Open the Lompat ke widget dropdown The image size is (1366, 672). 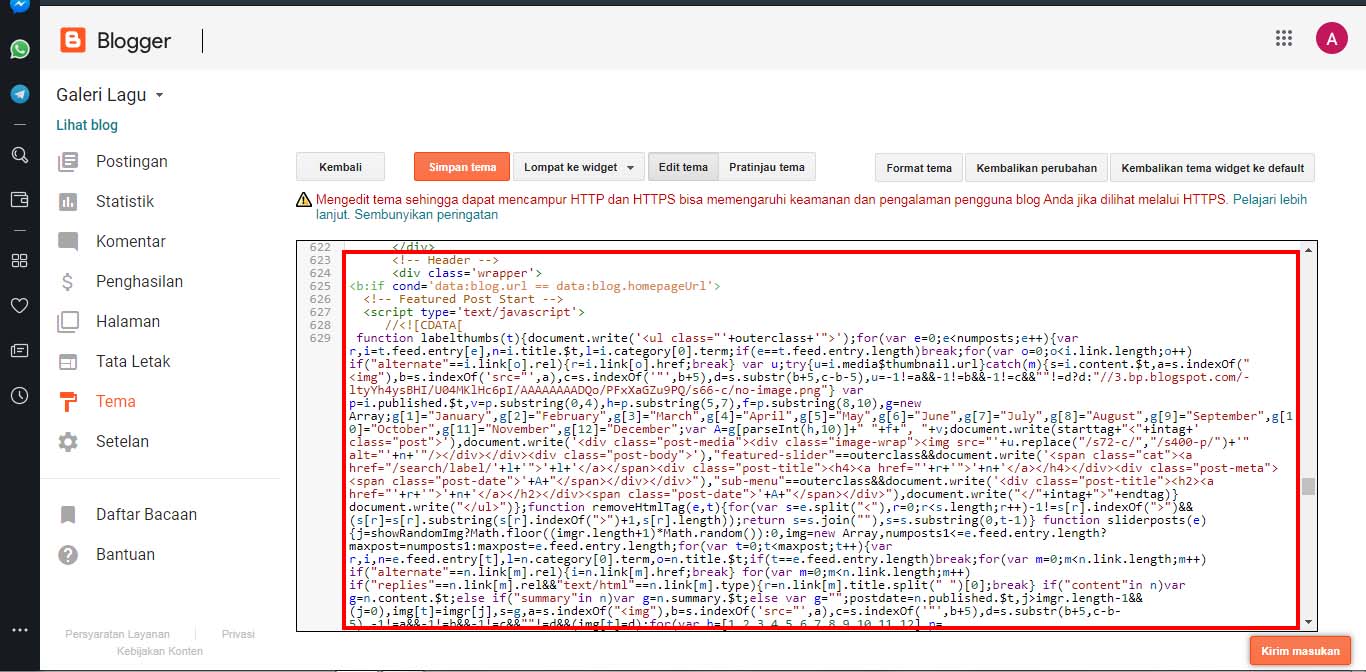point(579,167)
